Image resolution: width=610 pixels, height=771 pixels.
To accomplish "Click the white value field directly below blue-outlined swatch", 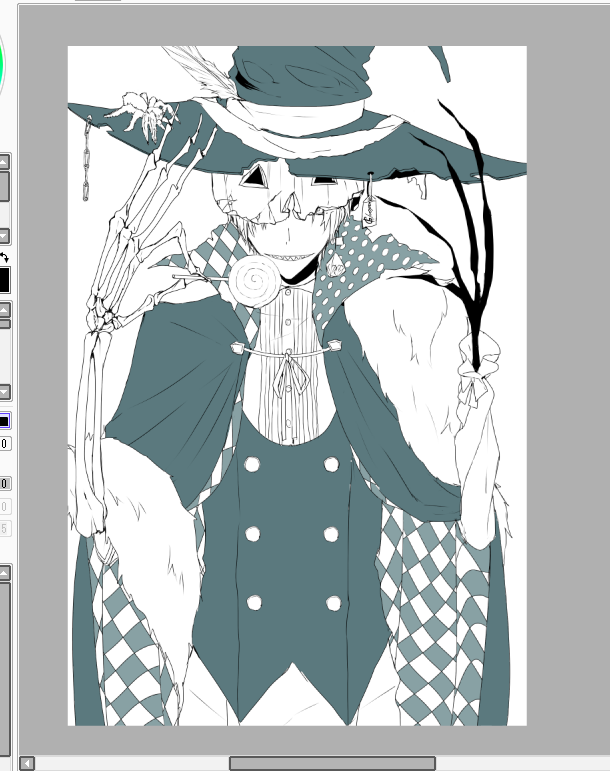I will click(x=4, y=444).
